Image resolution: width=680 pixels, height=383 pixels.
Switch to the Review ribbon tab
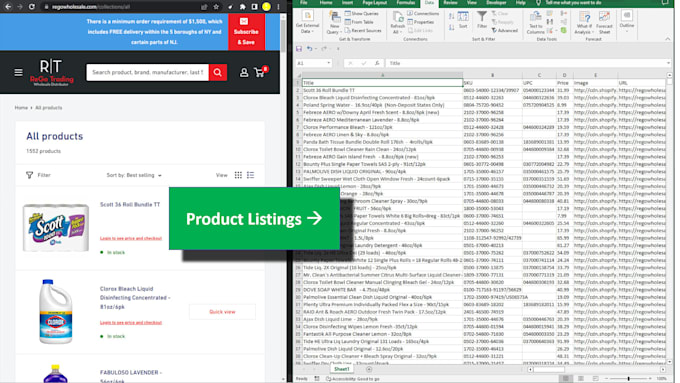(450, 3)
